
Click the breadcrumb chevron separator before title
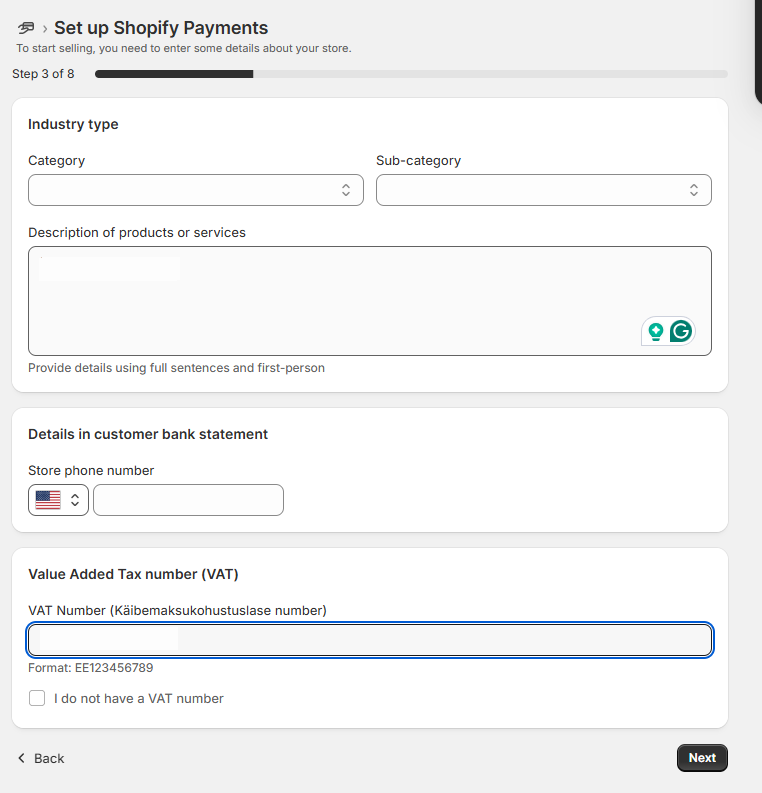44,29
